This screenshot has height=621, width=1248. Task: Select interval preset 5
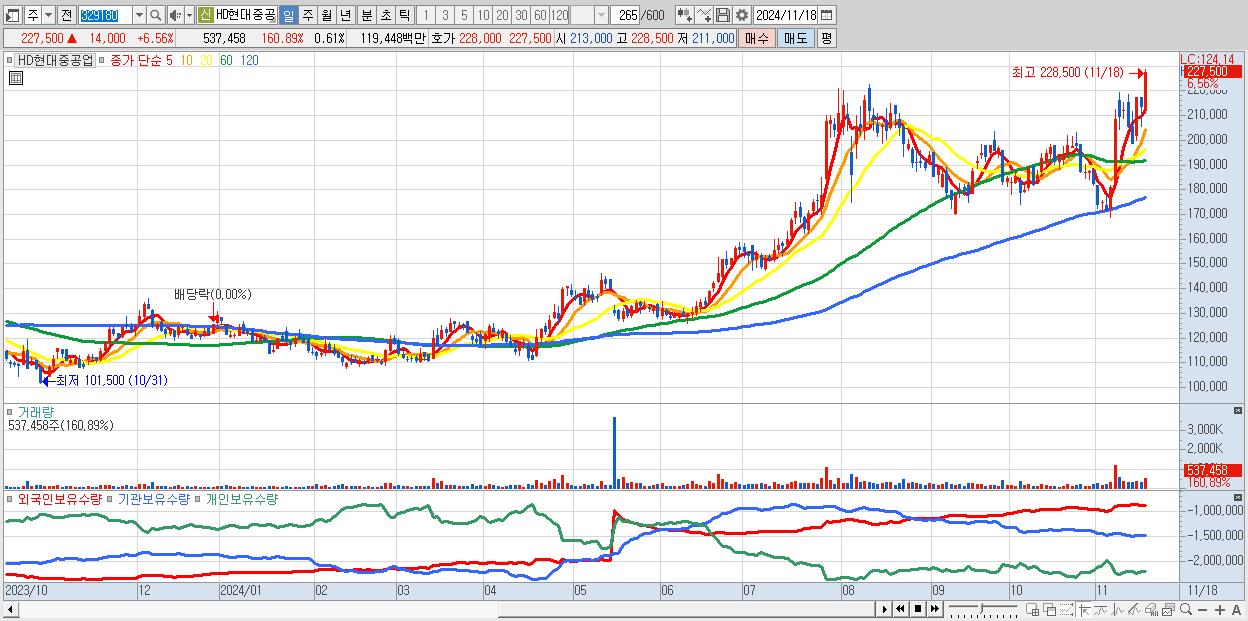point(463,15)
